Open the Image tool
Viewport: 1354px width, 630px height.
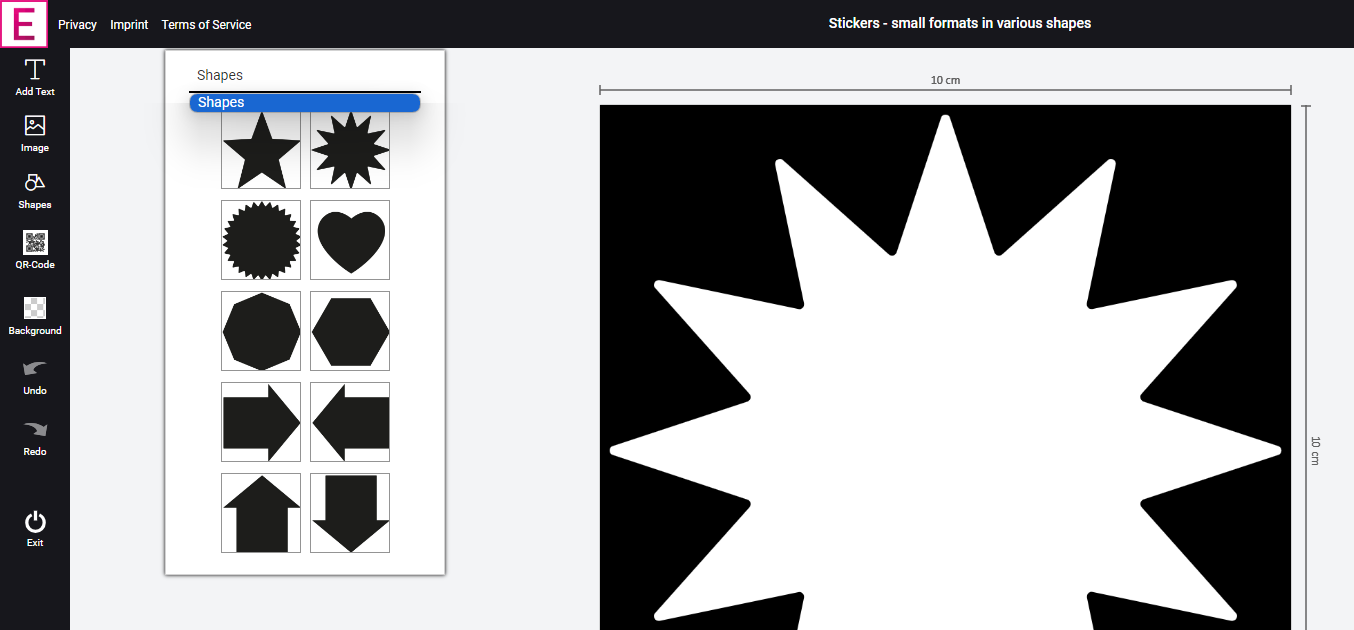click(35, 134)
